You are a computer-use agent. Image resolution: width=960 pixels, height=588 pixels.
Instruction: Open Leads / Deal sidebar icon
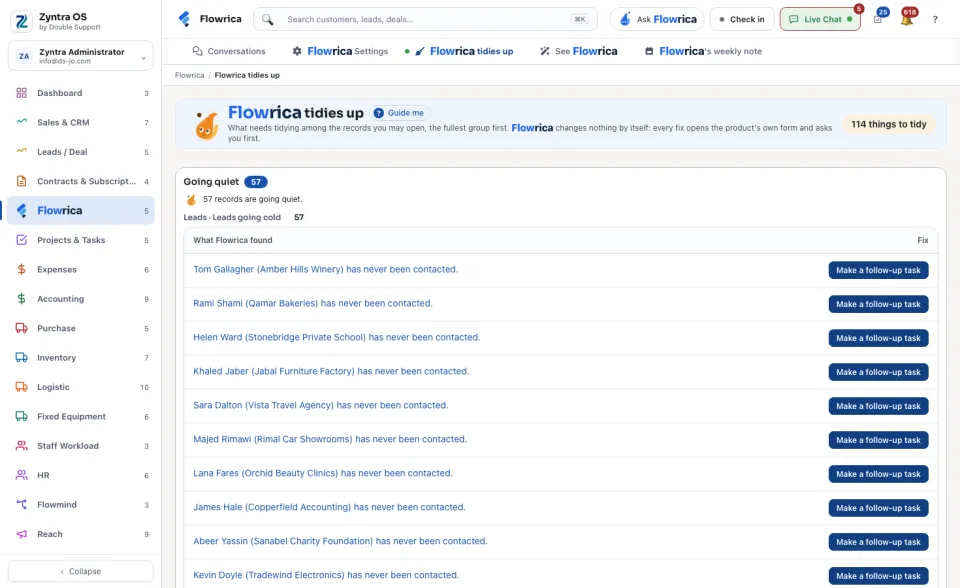click(21, 152)
